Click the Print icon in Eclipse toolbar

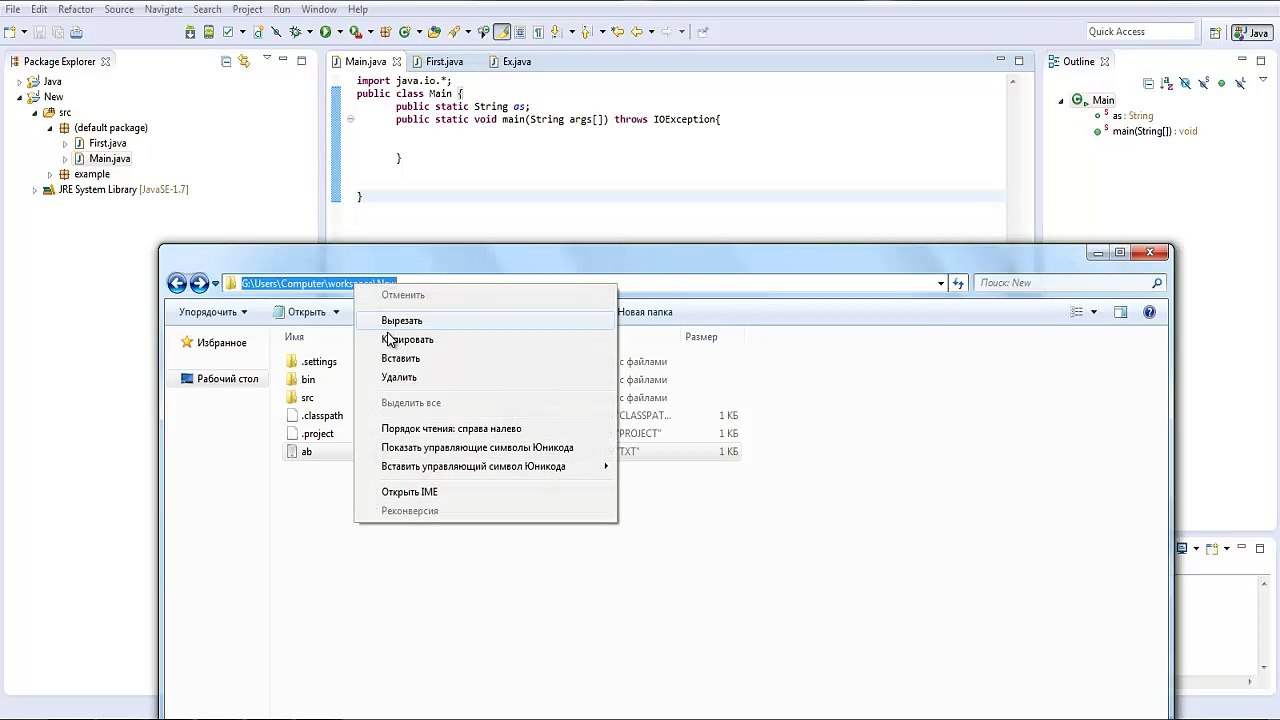pyautogui.click(x=76, y=32)
